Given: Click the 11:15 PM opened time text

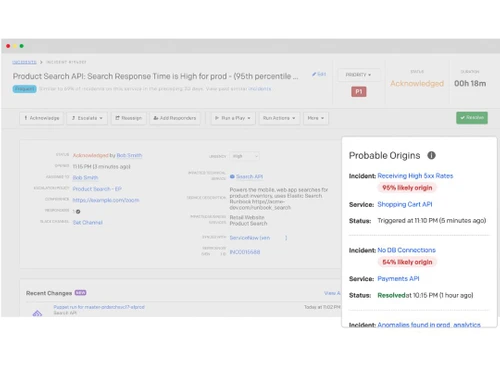Looking at the screenshot, I should click(101, 167).
